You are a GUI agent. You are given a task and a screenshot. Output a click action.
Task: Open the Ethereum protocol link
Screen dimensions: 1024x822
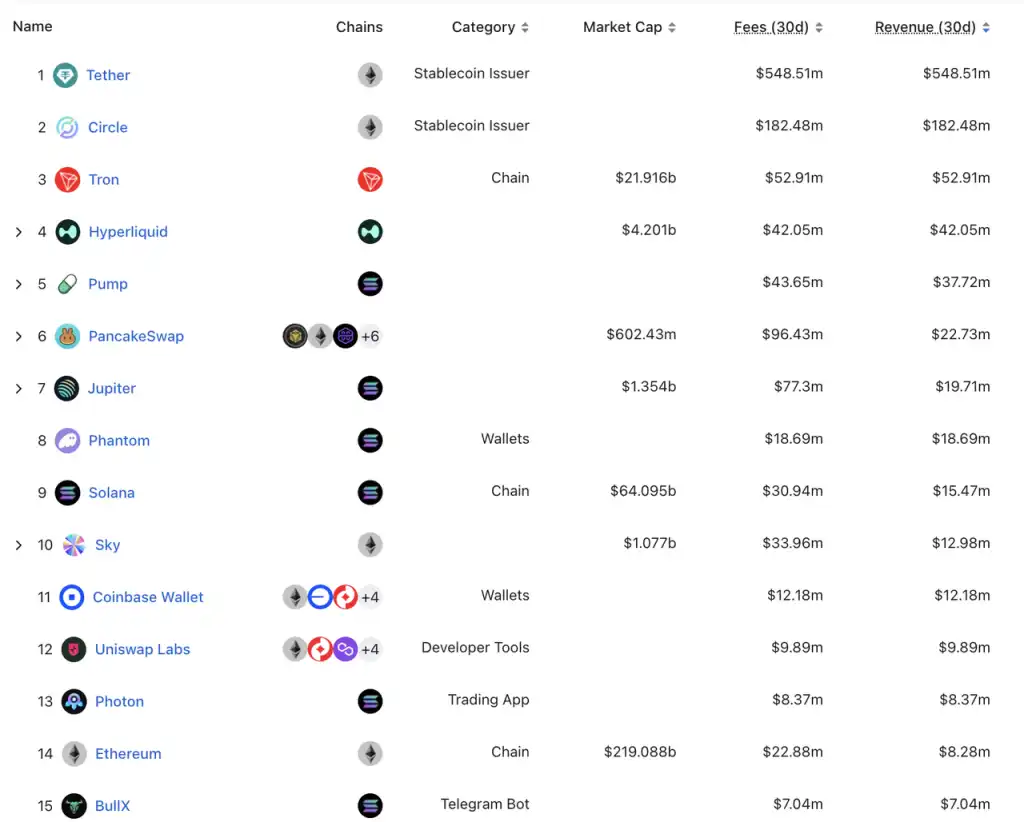128,754
